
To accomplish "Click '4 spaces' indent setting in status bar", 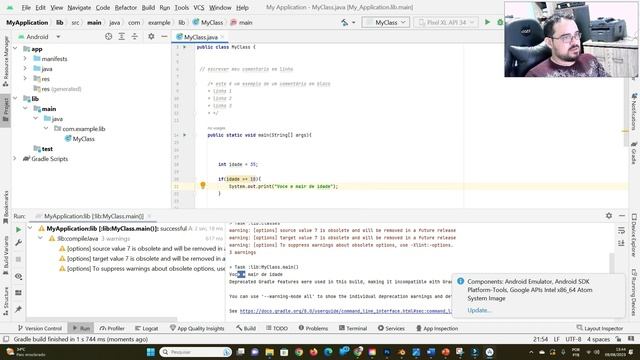I will tap(598, 339).
